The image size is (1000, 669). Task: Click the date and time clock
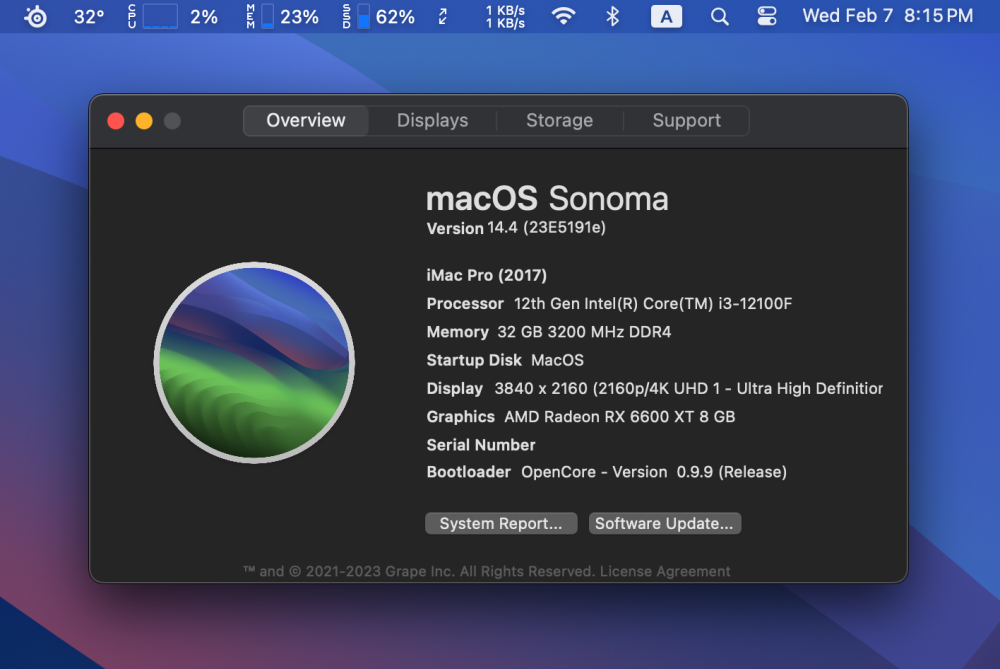click(x=888, y=16)
